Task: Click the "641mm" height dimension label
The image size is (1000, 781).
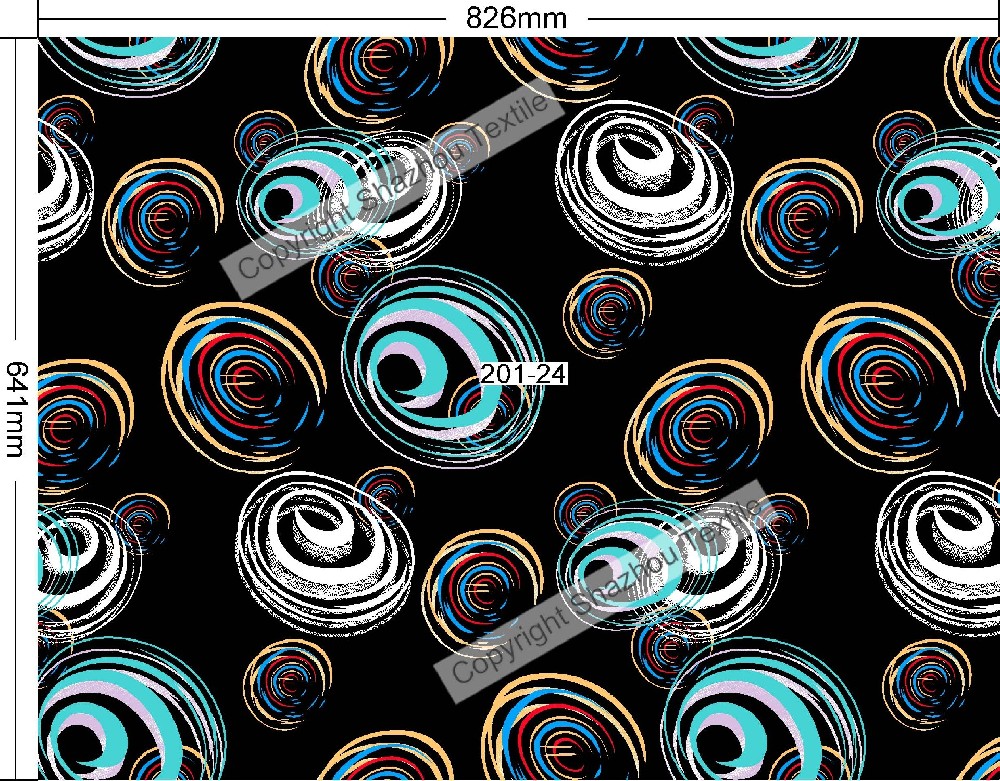Action: (17, 409)
